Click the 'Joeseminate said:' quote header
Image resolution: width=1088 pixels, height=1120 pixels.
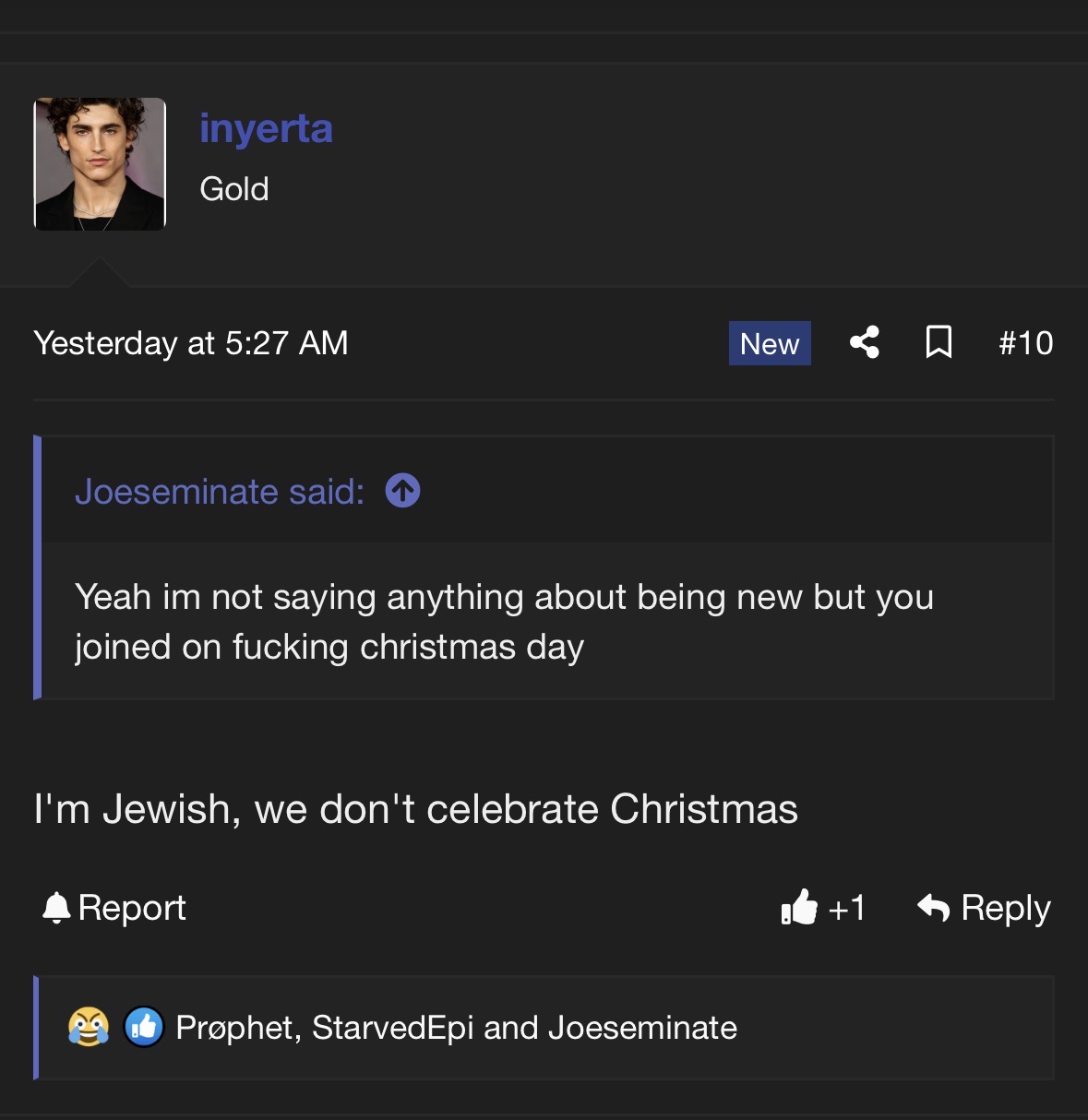[220, 492]
